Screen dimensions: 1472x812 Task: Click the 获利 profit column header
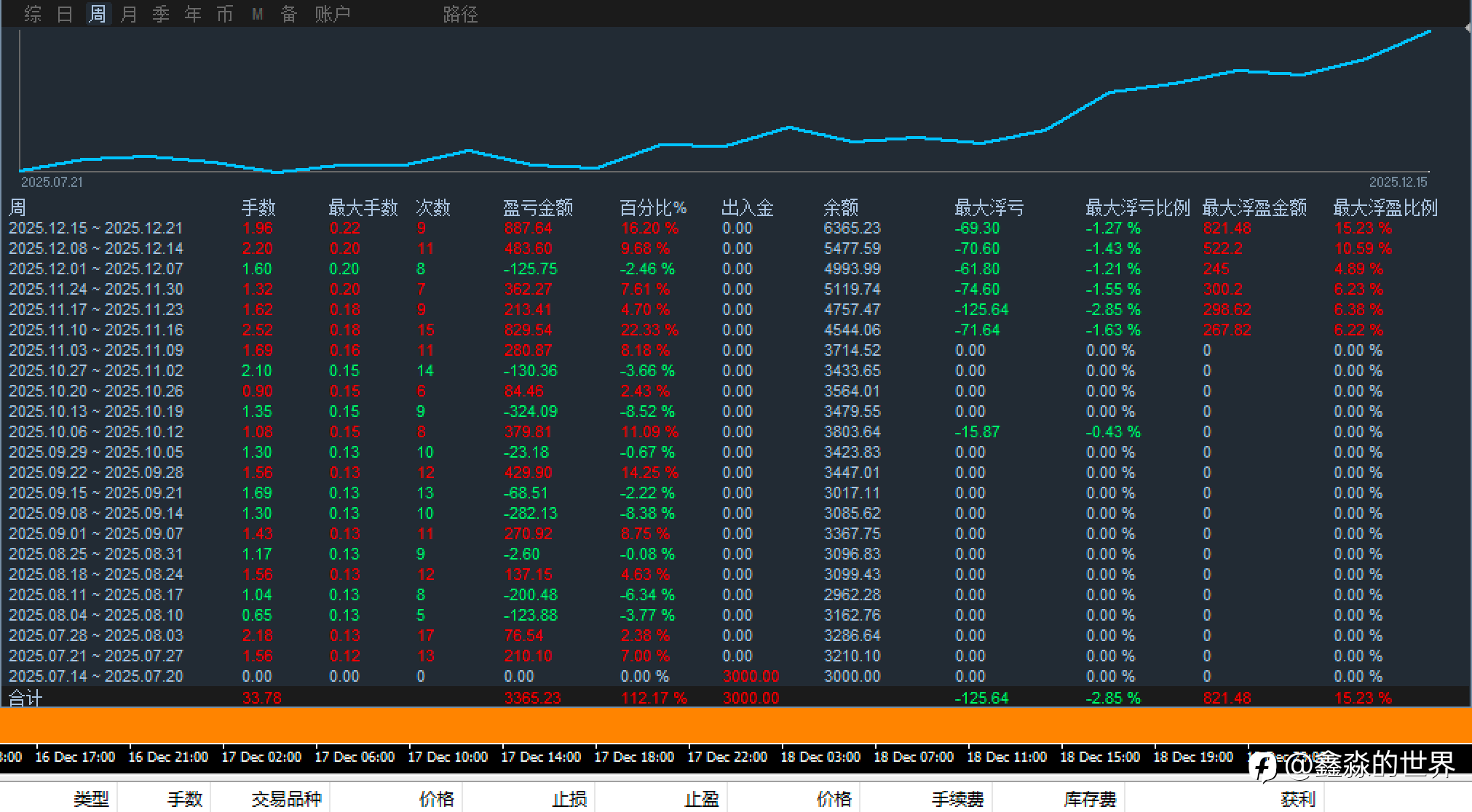coord(1297,799)
